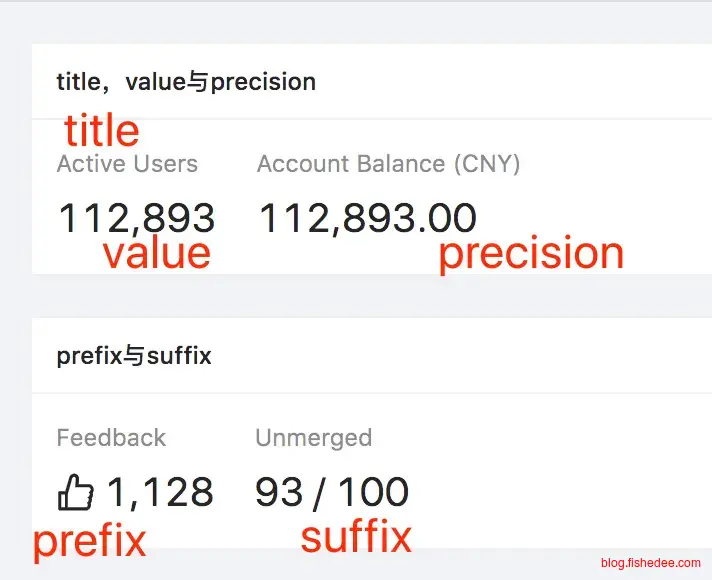The width and height of the screenshot is (712, 580).
Task: Click the red "prefix" annotation
Action: (89, 541)
